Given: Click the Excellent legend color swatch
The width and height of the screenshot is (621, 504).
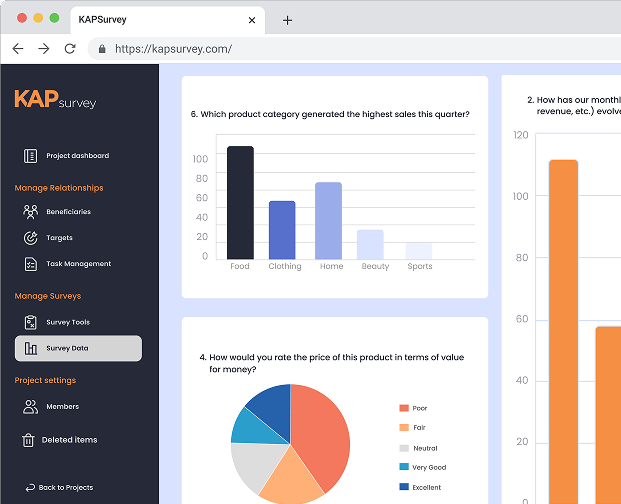Looking at the screenshot, I should (404, 487).
